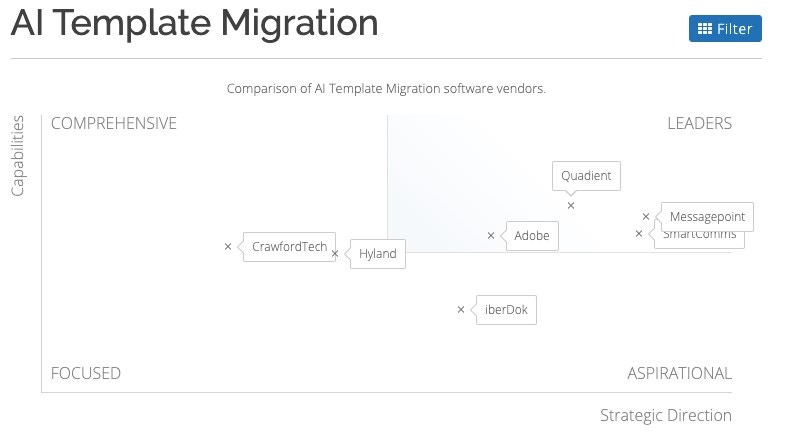Click the X marker beside Messagepoint

coord(646,216)
